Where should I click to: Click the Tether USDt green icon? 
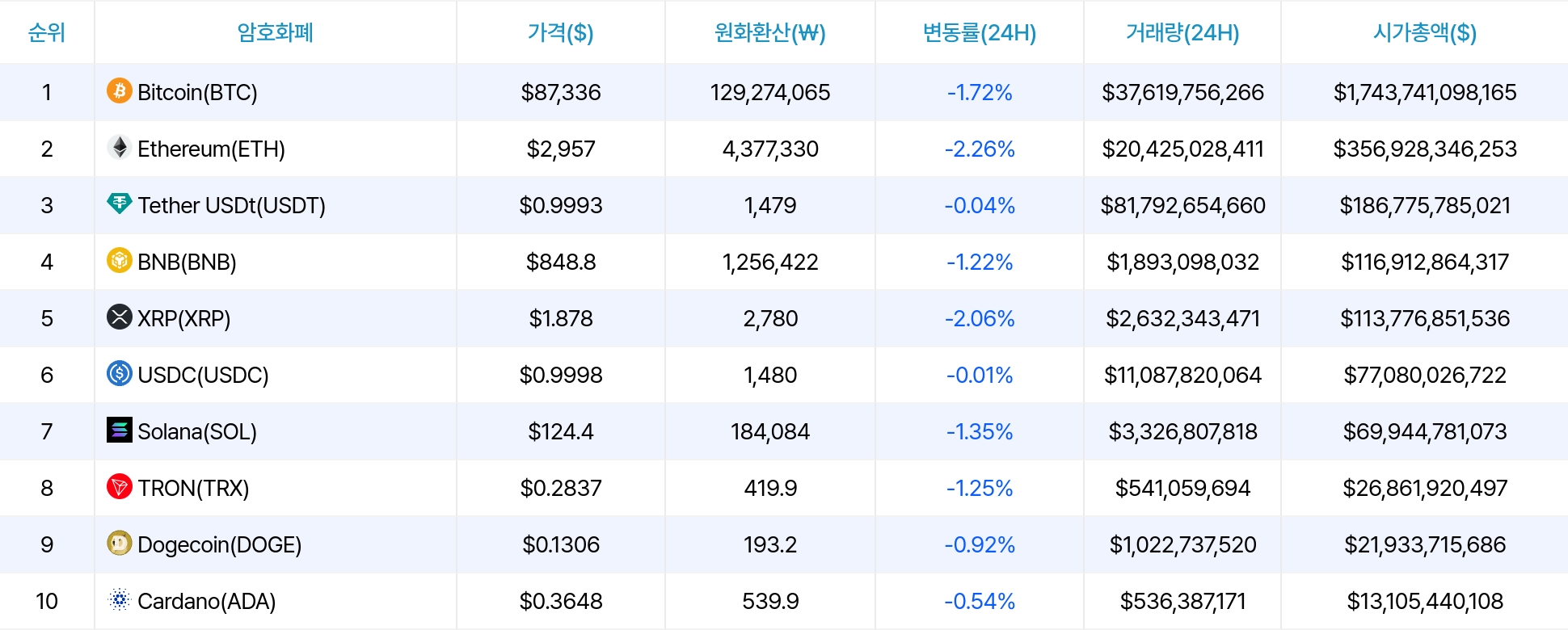tap(120, 204)
